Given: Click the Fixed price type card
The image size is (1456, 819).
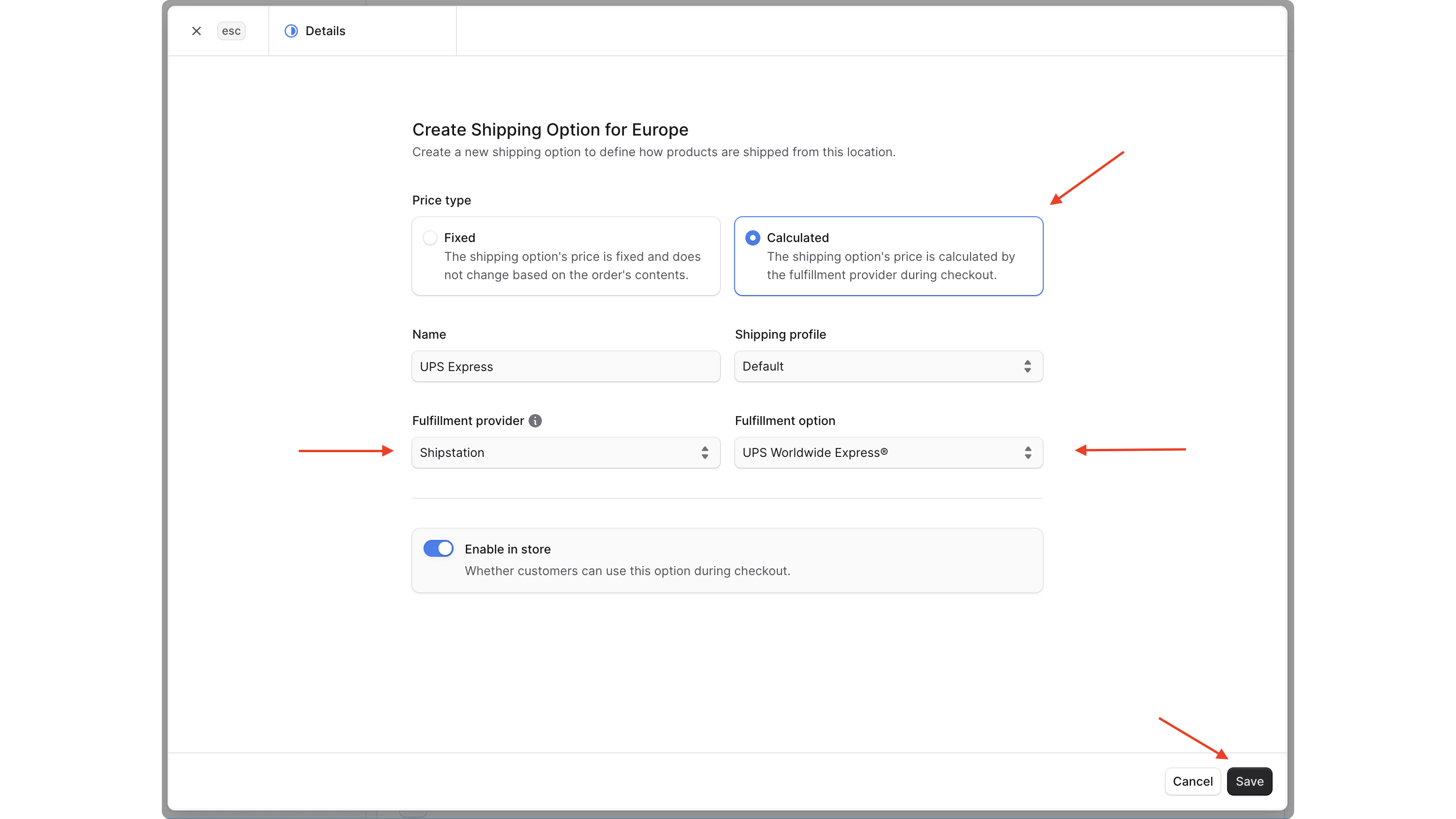Looking at the screenshot, I should (x=565, y=256).
